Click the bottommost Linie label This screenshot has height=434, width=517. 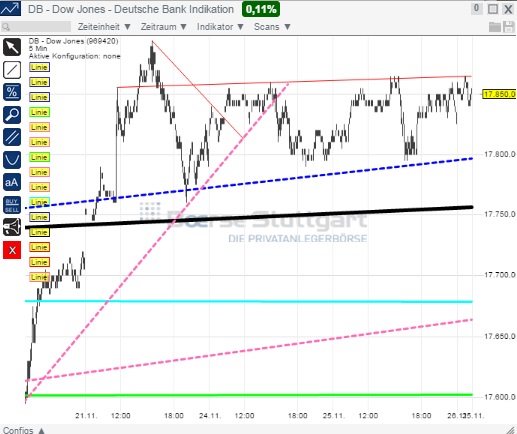coord(39,277)
